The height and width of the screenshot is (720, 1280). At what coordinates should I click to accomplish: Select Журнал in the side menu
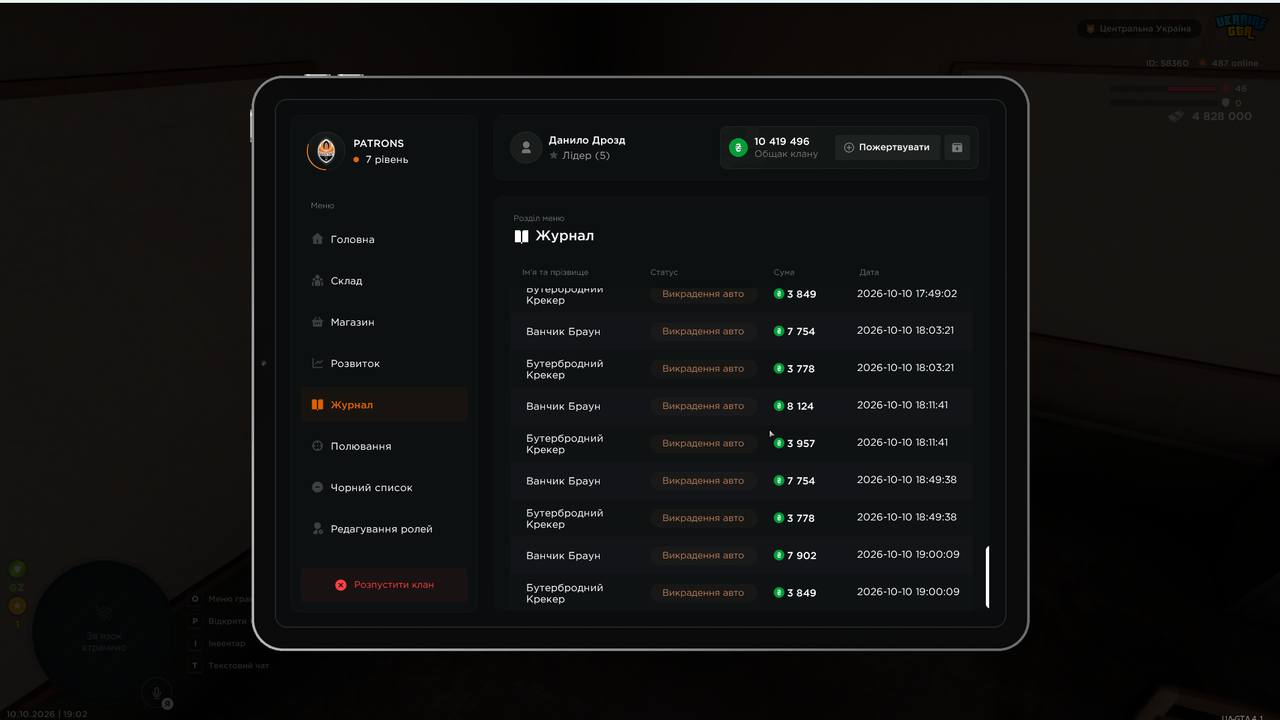[384, 405]
